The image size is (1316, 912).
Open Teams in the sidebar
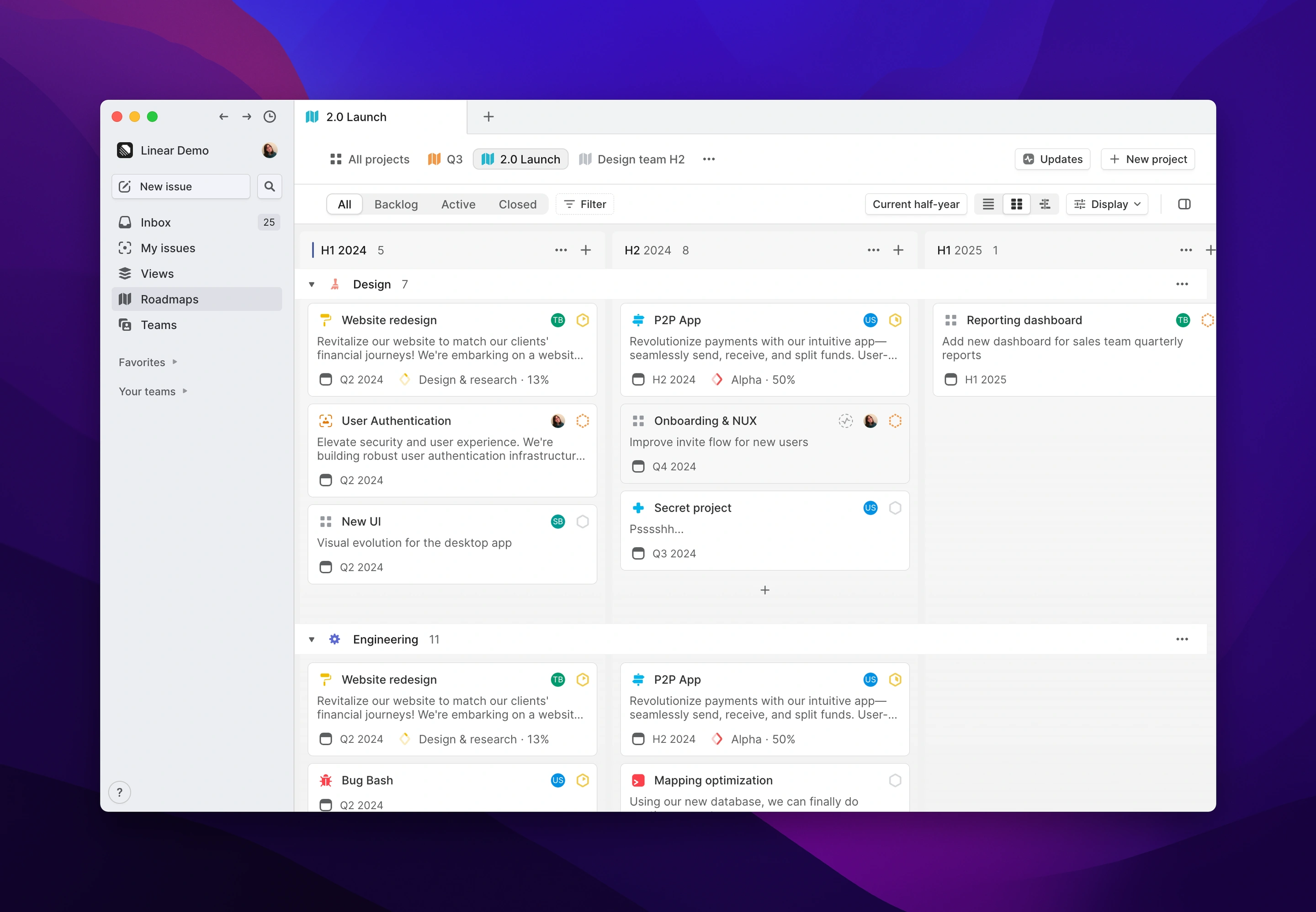(197, 325)
